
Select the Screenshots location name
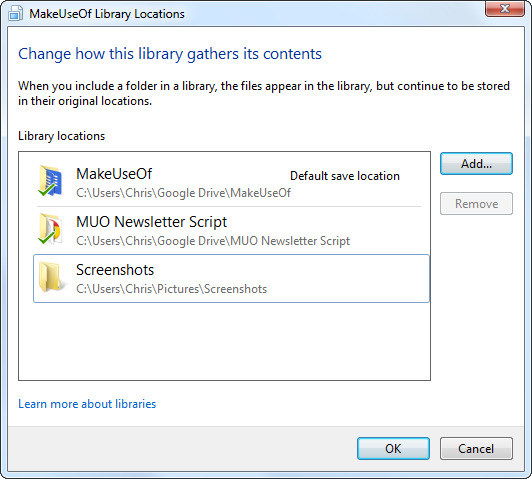click(115, 270)
